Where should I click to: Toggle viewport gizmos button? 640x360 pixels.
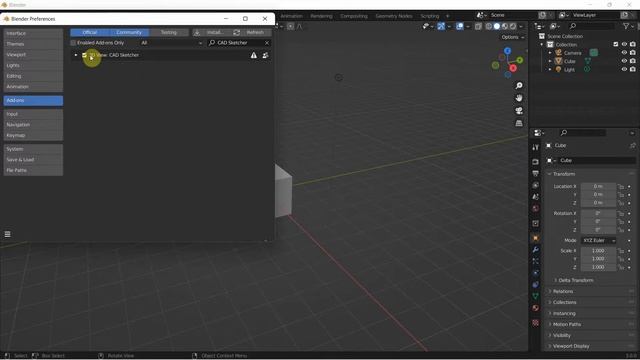(x=441, y=26)
